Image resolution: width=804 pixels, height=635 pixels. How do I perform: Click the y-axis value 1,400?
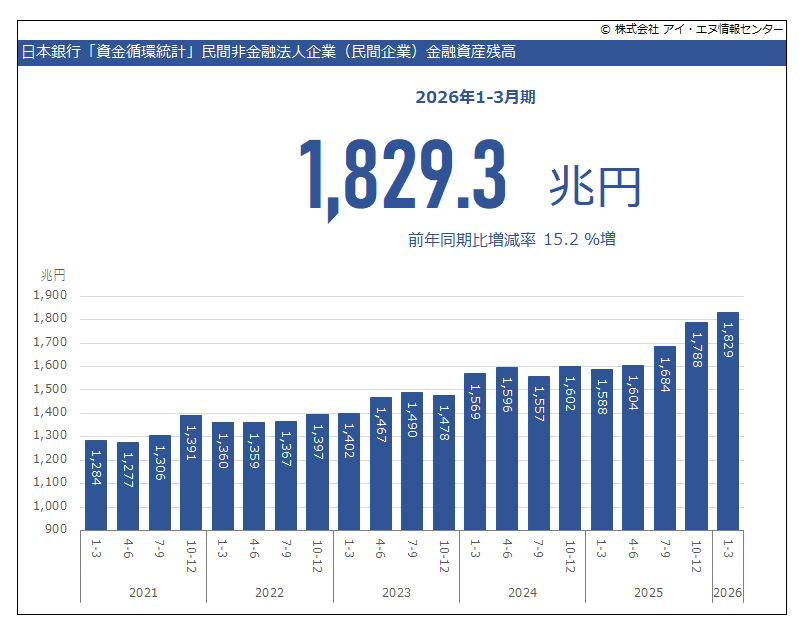(50, 412)
